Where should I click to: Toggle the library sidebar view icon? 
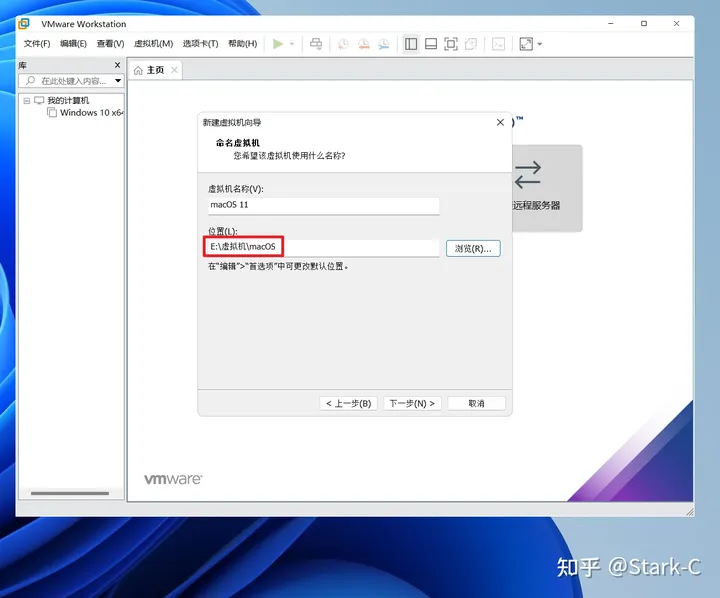point(411,44)
